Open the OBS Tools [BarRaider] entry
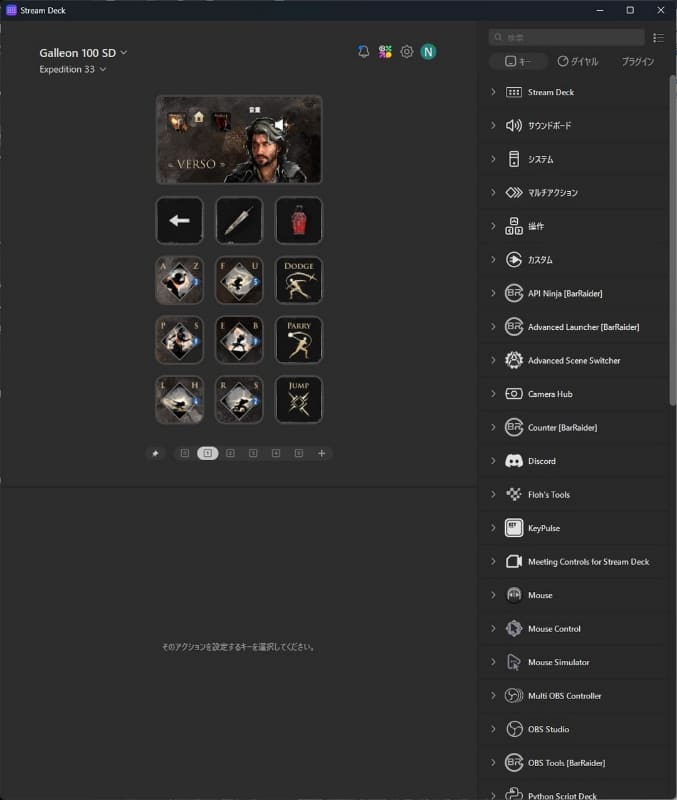This screenshot has height=800, width=677. (574, 763)
